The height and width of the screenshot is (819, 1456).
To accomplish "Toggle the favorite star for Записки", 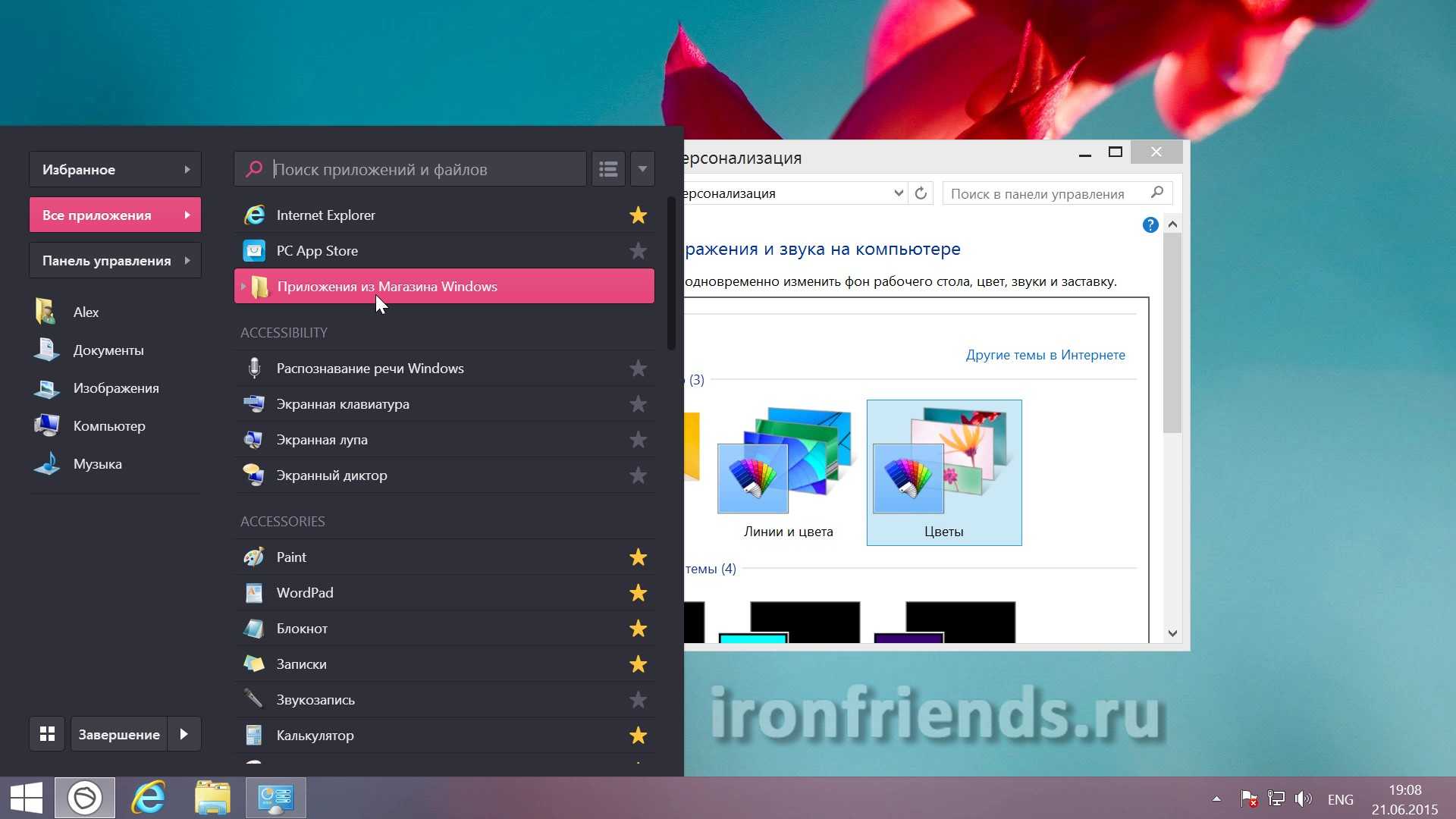I will [639, 664].
